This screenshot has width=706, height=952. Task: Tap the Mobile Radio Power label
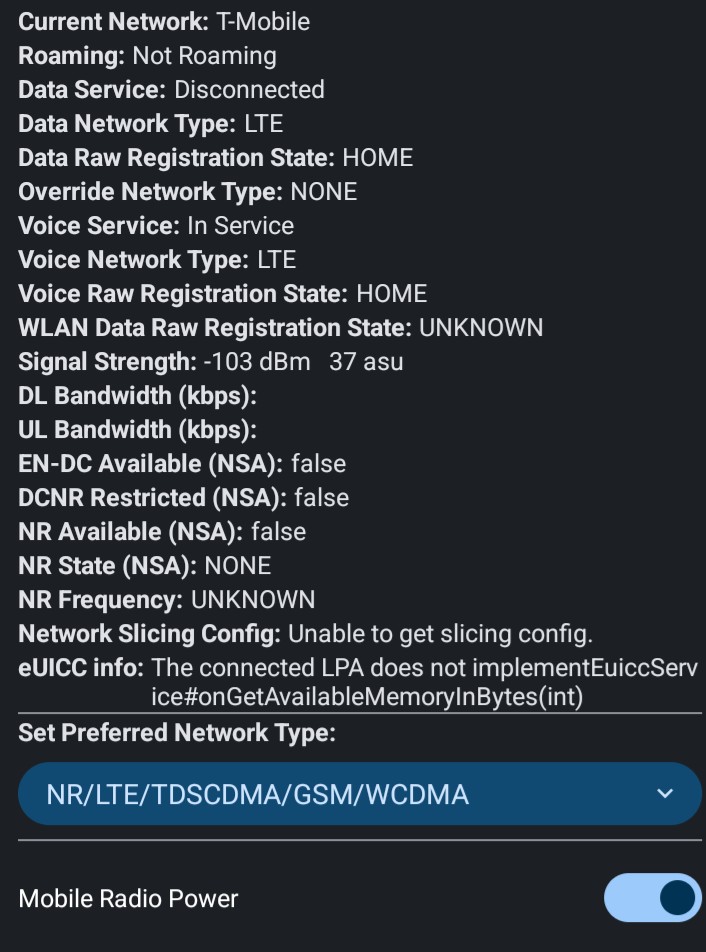[129, 898]
